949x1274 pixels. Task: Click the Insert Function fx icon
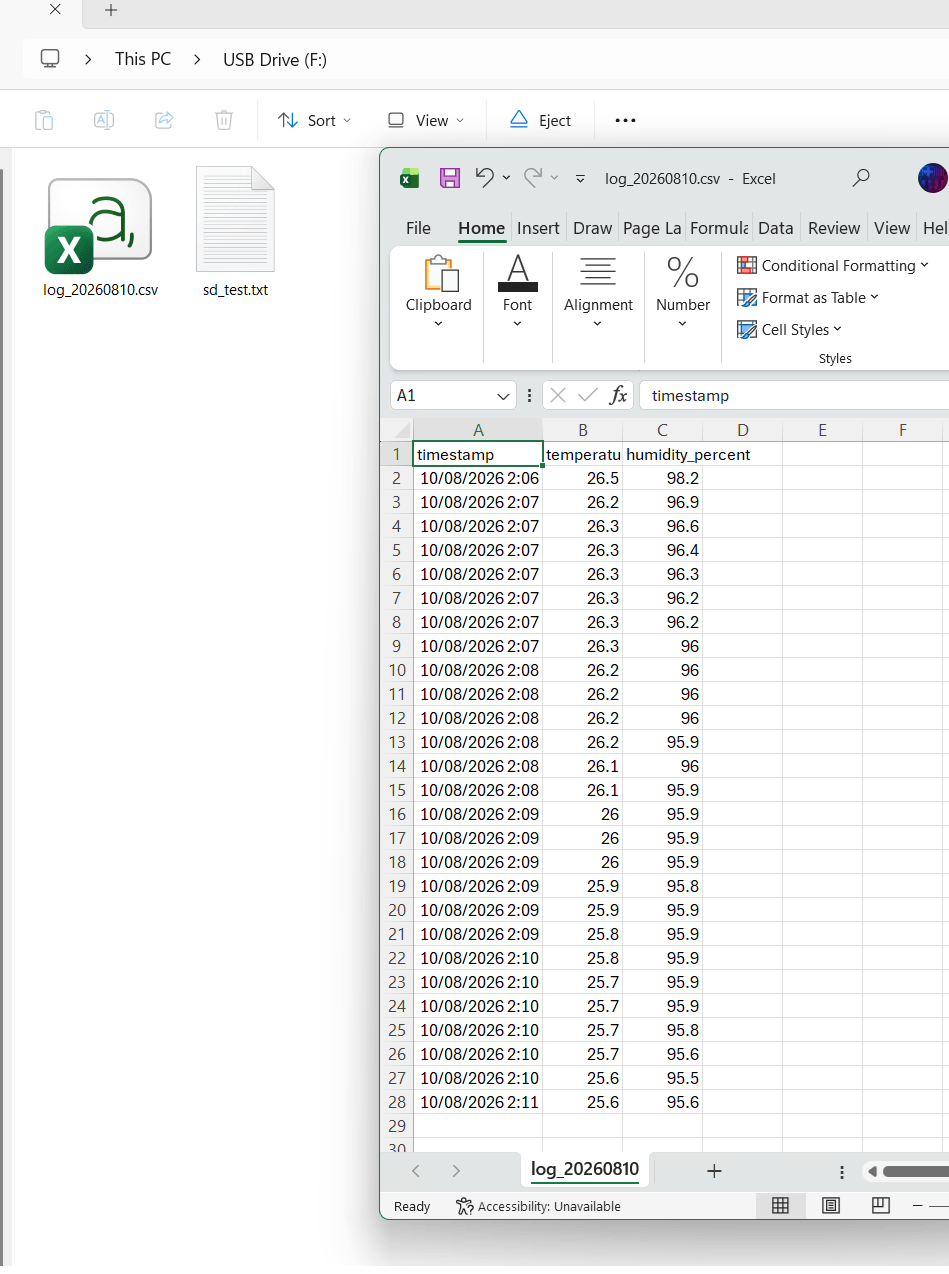tap(619, 395)
